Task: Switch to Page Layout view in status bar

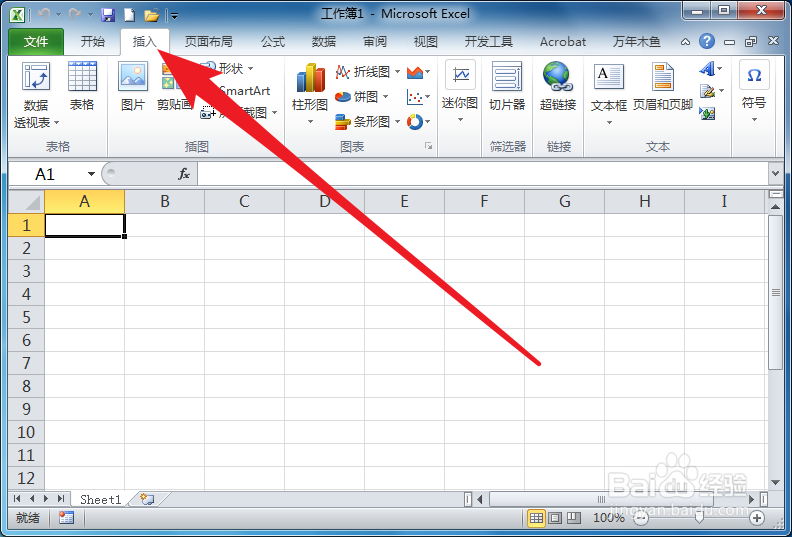Action: pyautogui.click(x=555, y=518)
